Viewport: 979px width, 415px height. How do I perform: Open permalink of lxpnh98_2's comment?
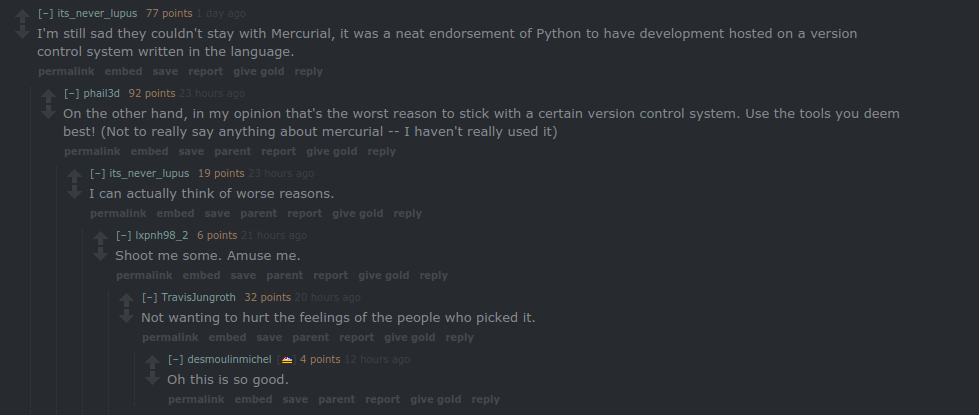point(143,275)
